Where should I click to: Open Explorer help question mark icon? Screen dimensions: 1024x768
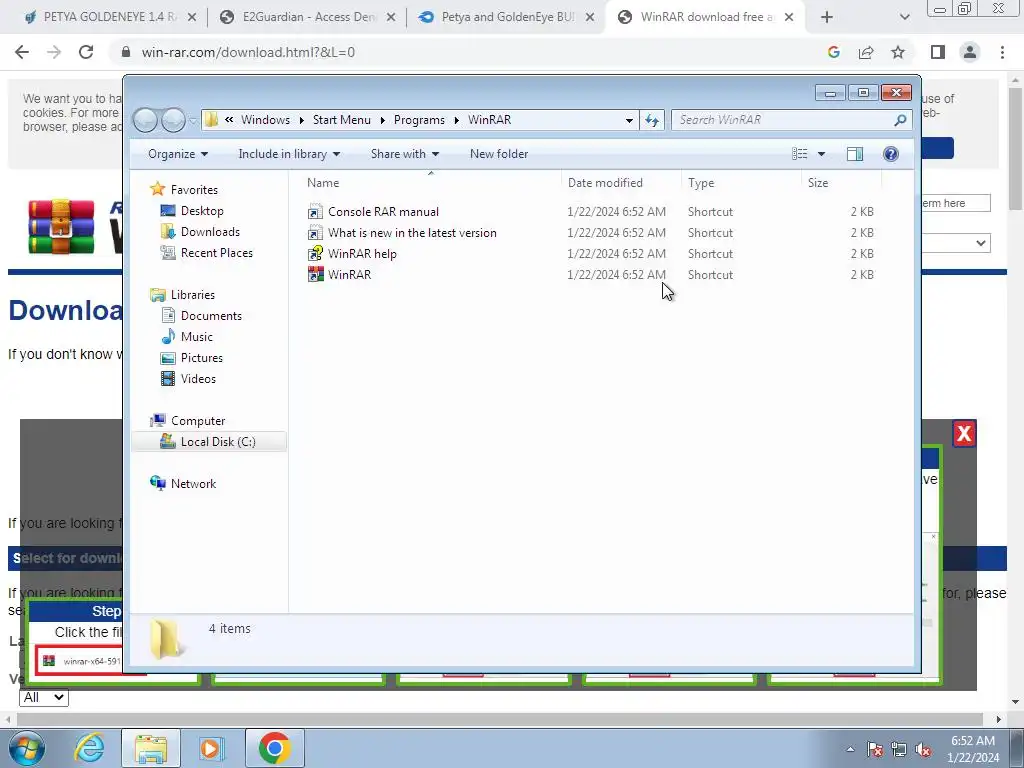click(890, 154)
